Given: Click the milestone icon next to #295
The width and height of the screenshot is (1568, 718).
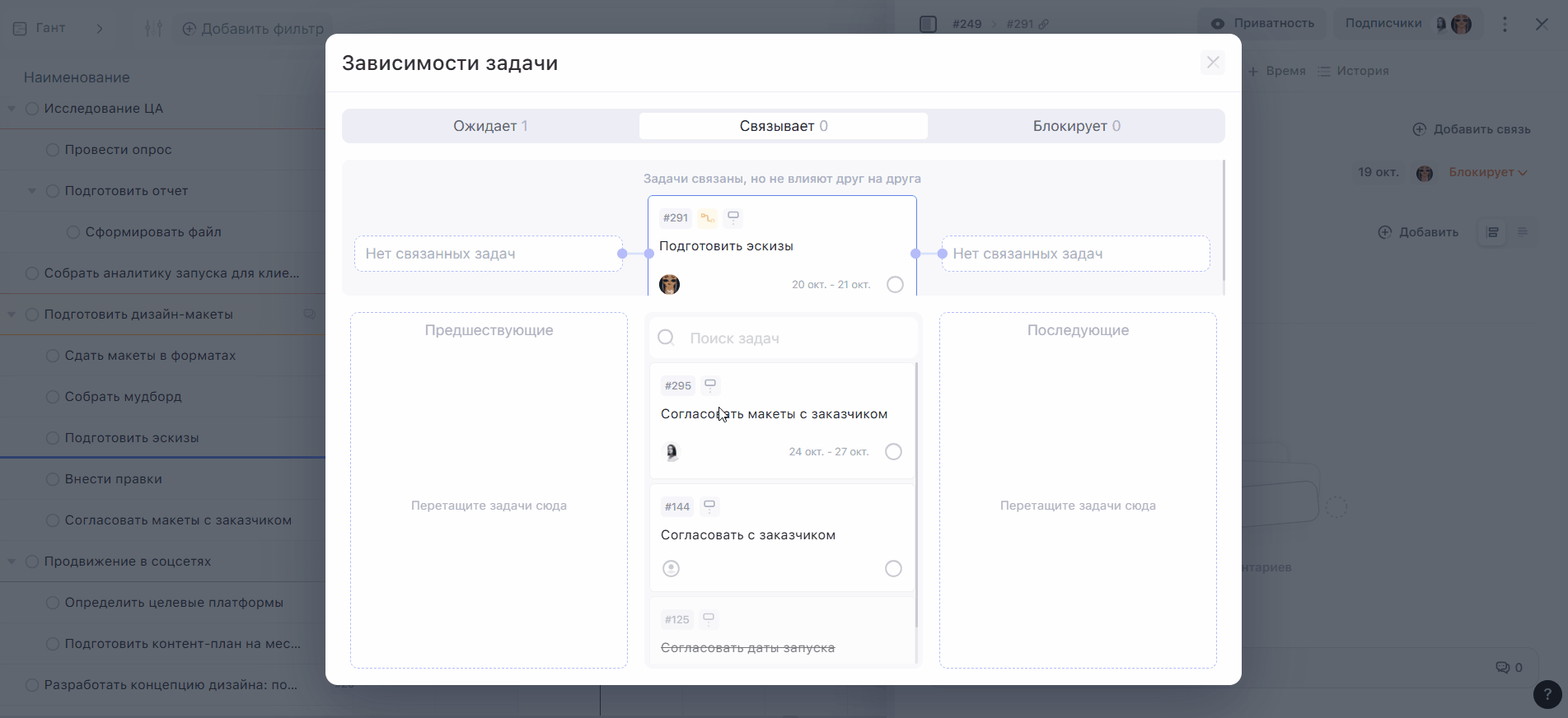Looking at the screenshot, I should 710,385.
